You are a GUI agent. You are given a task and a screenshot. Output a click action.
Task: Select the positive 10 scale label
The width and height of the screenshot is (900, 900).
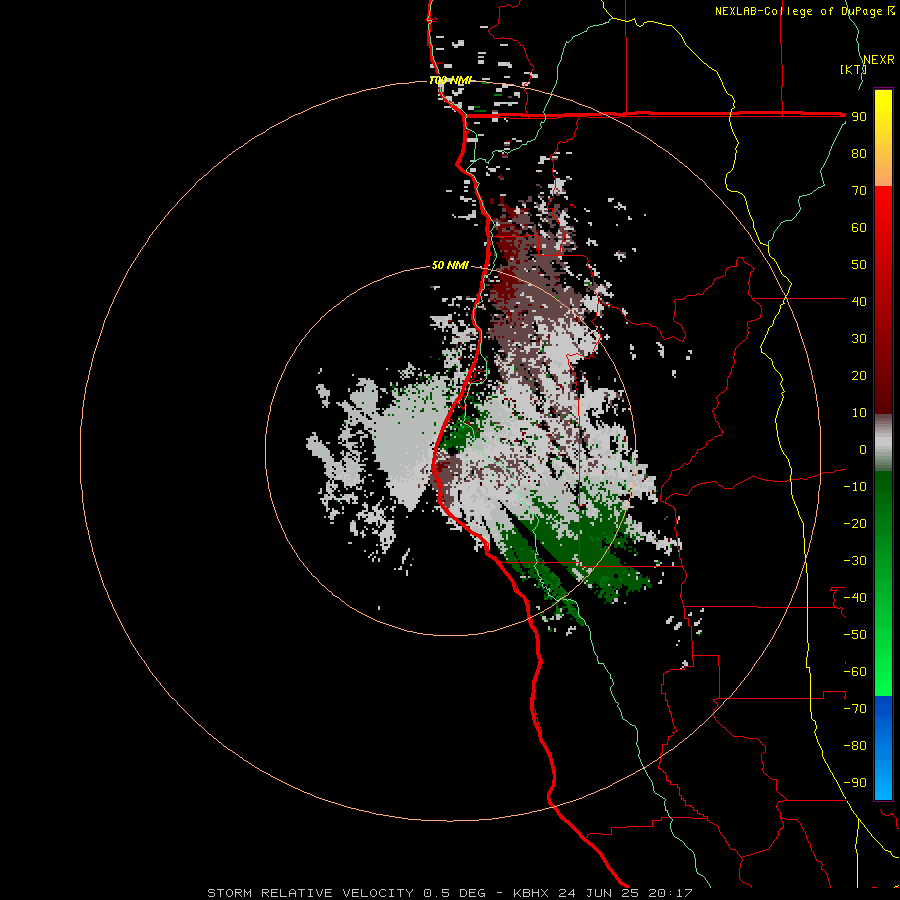859,413
